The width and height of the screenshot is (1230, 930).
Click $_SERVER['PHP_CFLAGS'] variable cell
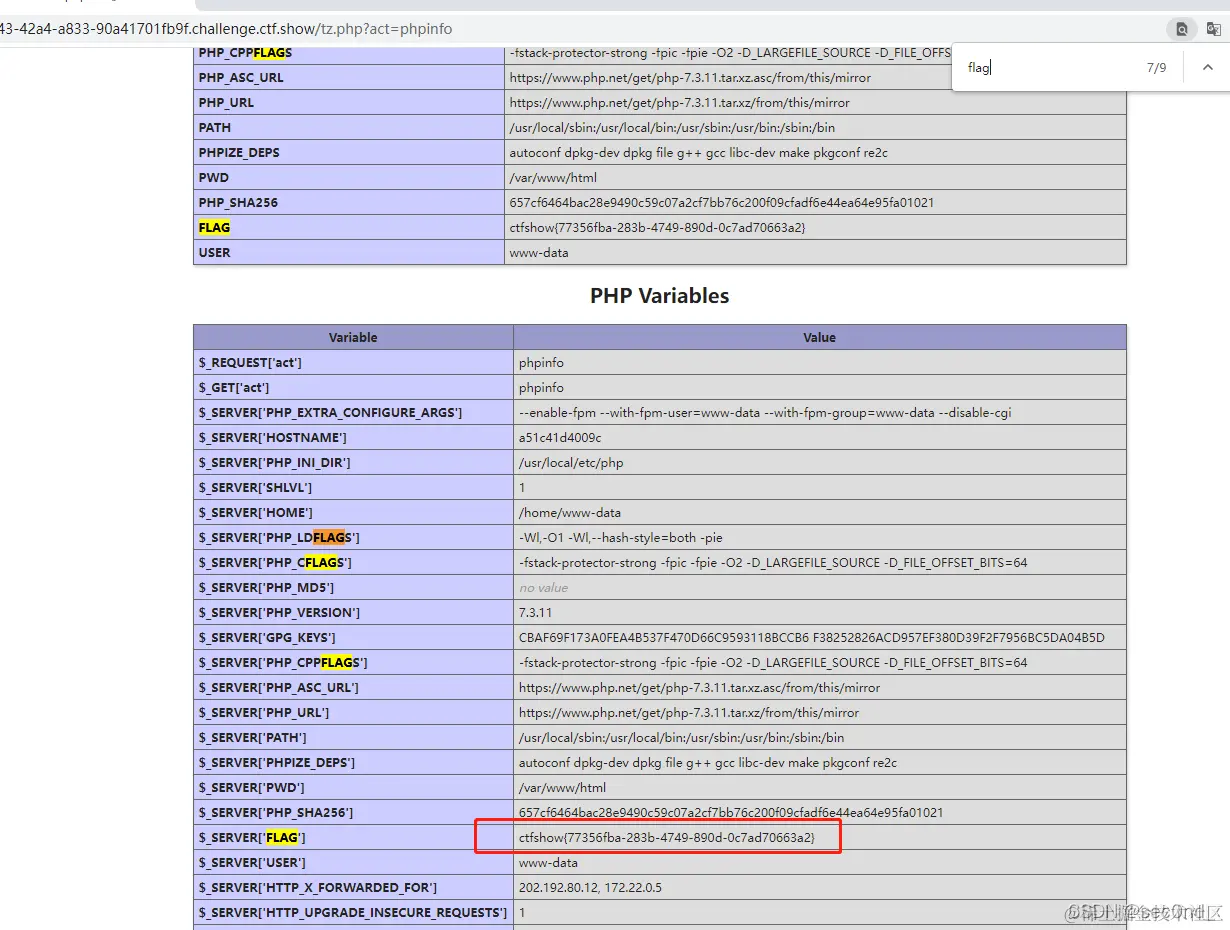tap(353, 562)
